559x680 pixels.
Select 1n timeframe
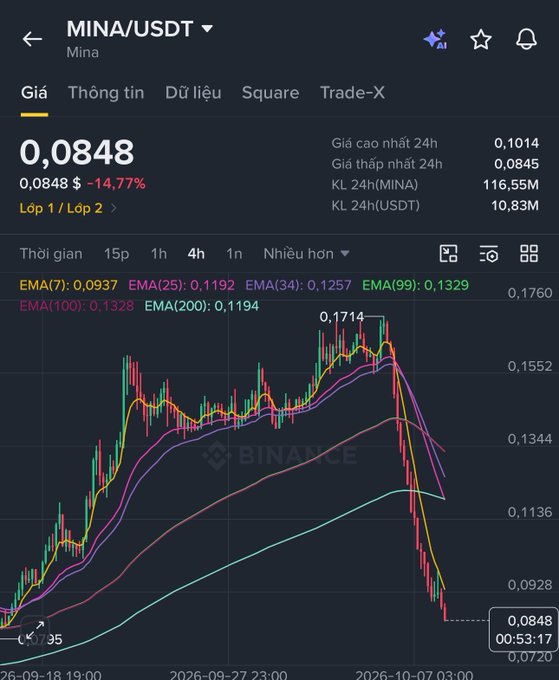234,254
